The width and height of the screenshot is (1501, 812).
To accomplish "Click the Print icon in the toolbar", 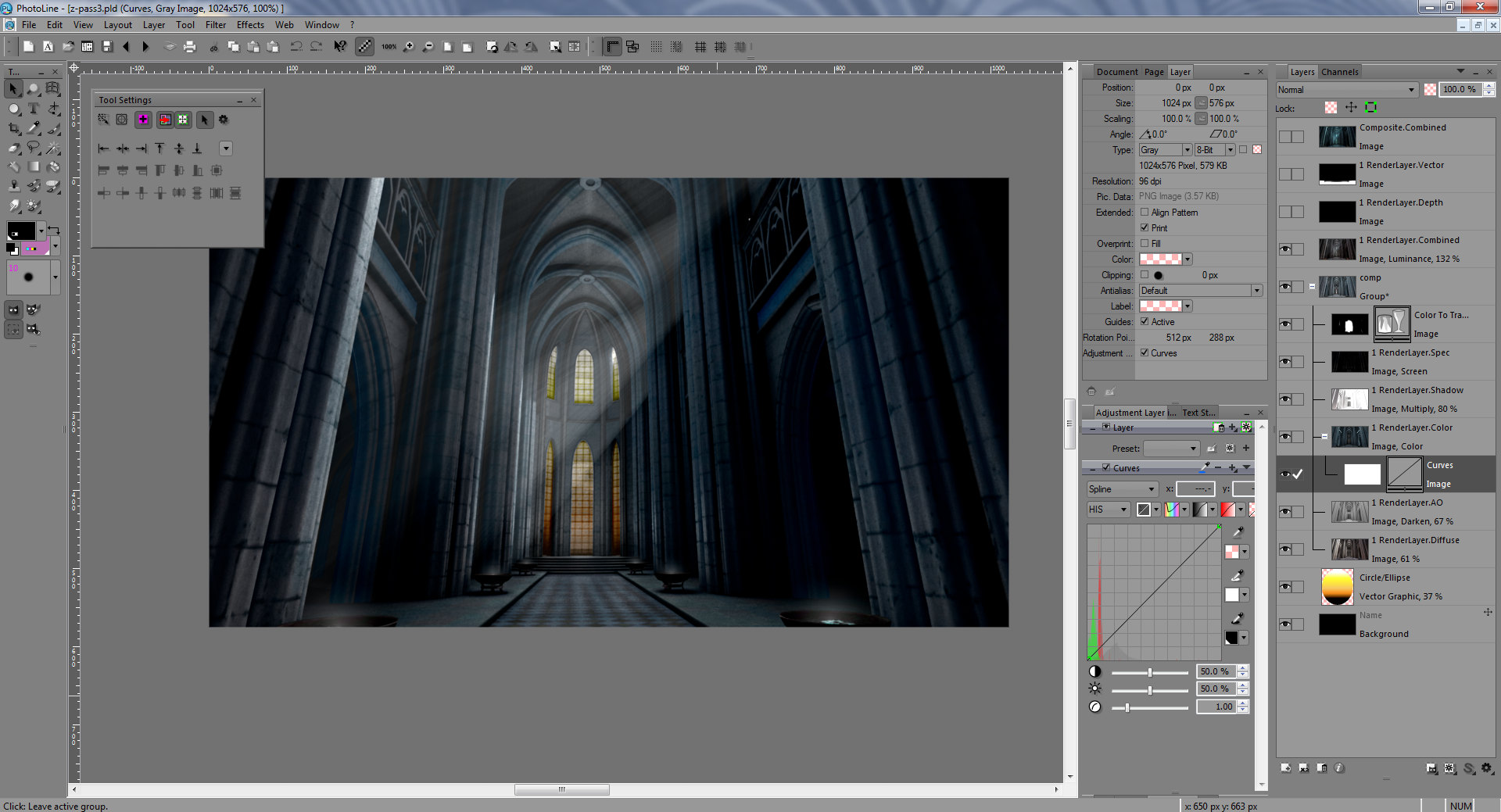I will click(x=189, y=47).
